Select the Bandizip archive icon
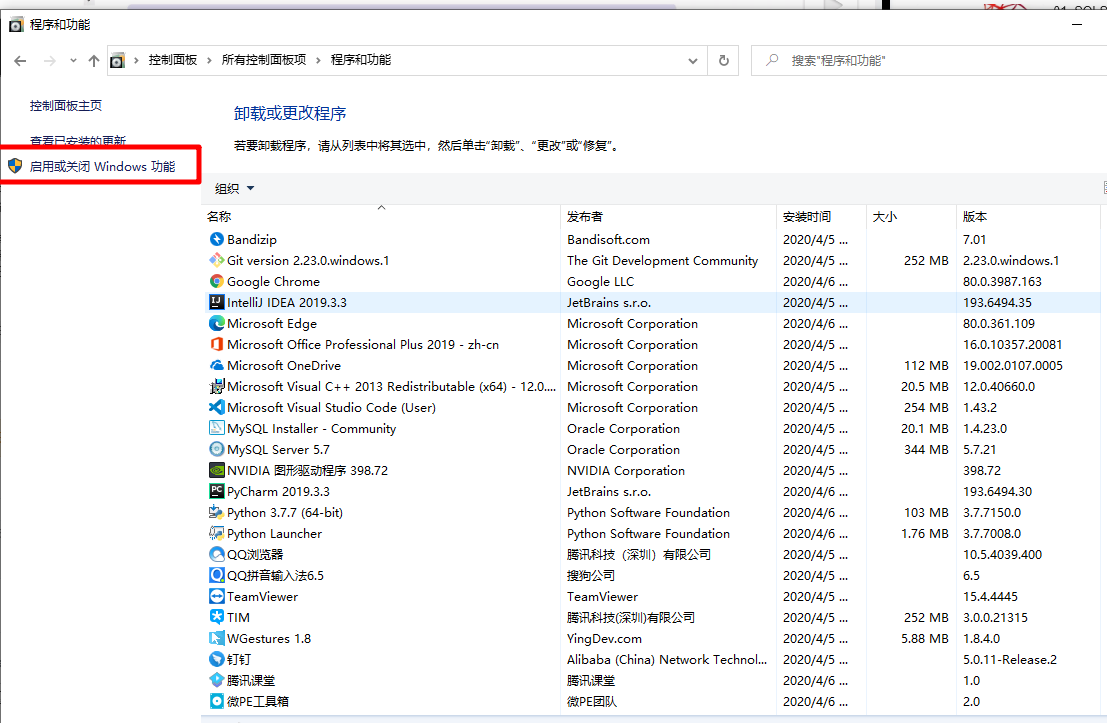 217,239
